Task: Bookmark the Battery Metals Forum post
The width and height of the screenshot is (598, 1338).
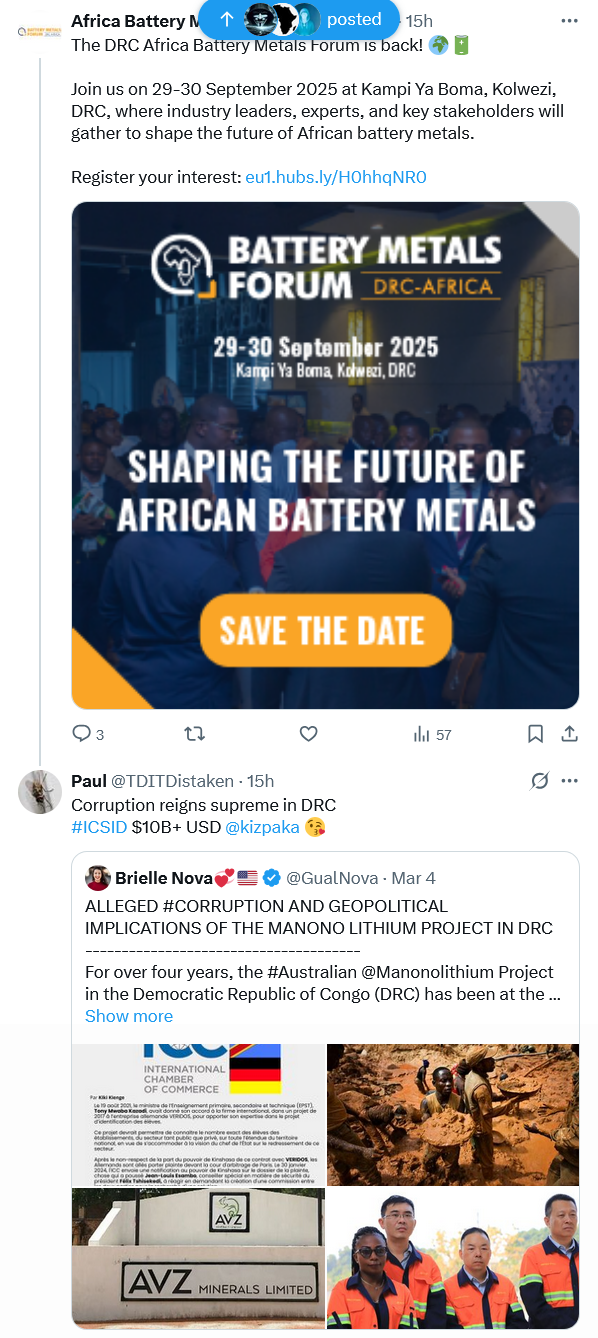Action: point(535,734)
